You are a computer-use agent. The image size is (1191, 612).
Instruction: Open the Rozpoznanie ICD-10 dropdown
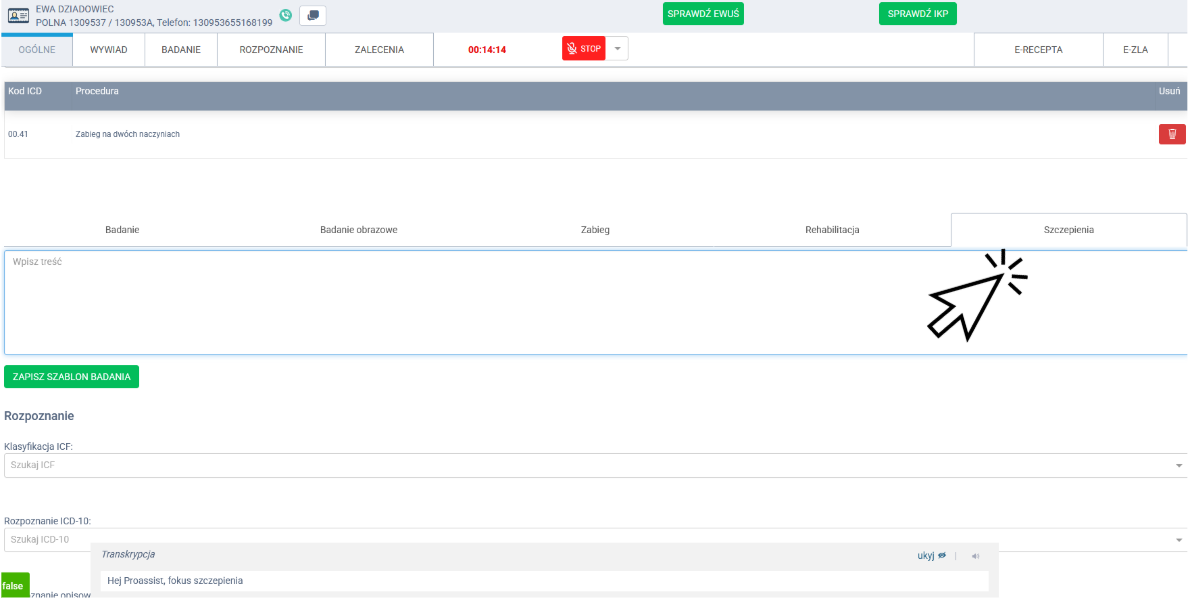(1178, 540)
